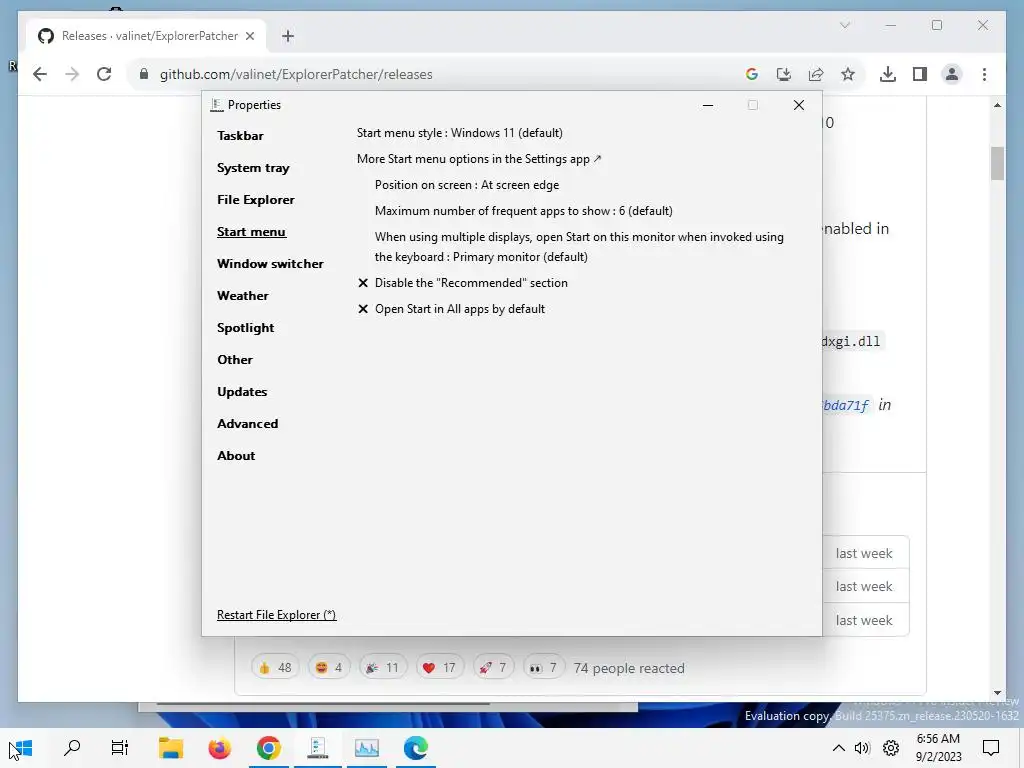Click the scroll down arrow in Chrome

(997, 693)
